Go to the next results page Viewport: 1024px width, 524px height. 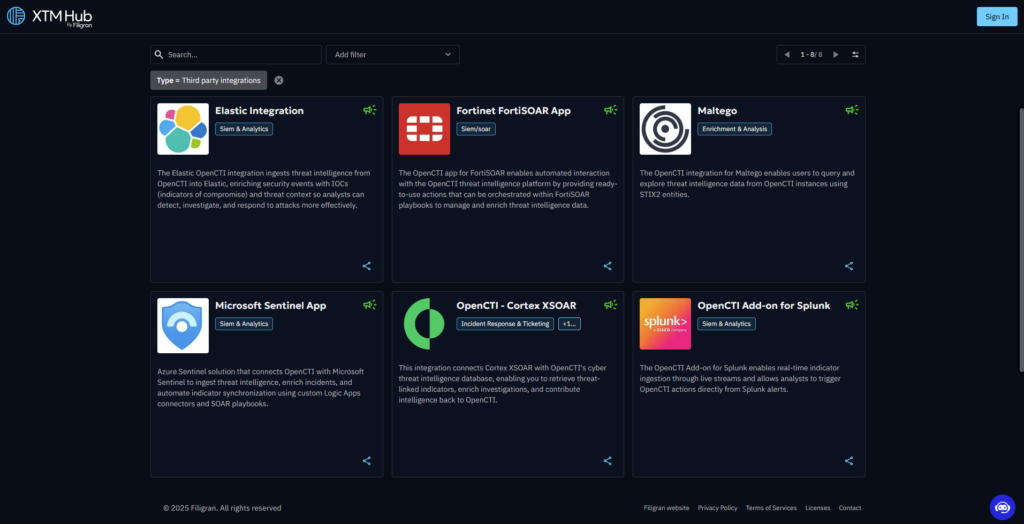click(x=836, y=54)
